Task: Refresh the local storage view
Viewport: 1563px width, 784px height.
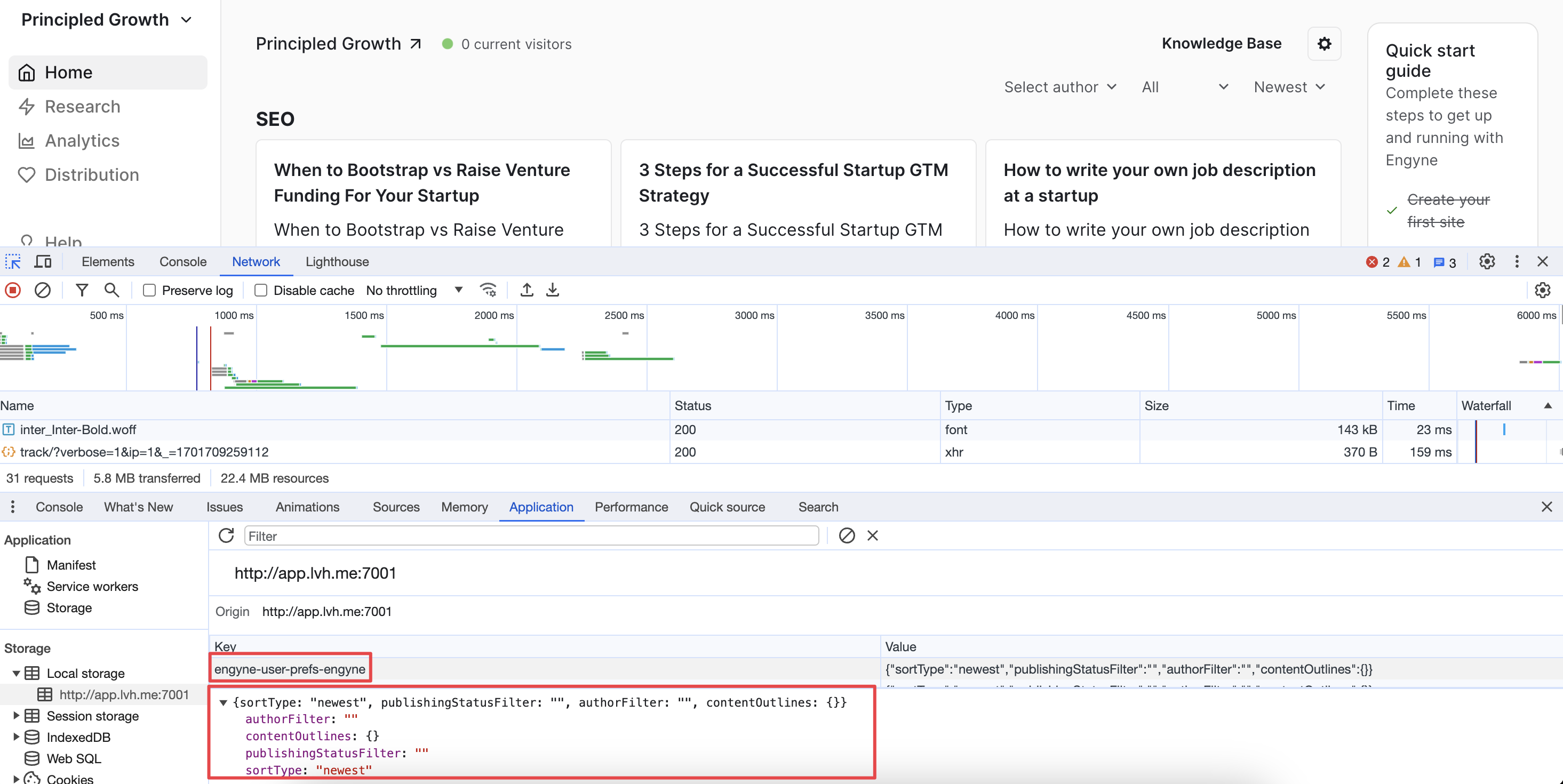Action: (x=226, y=535)
